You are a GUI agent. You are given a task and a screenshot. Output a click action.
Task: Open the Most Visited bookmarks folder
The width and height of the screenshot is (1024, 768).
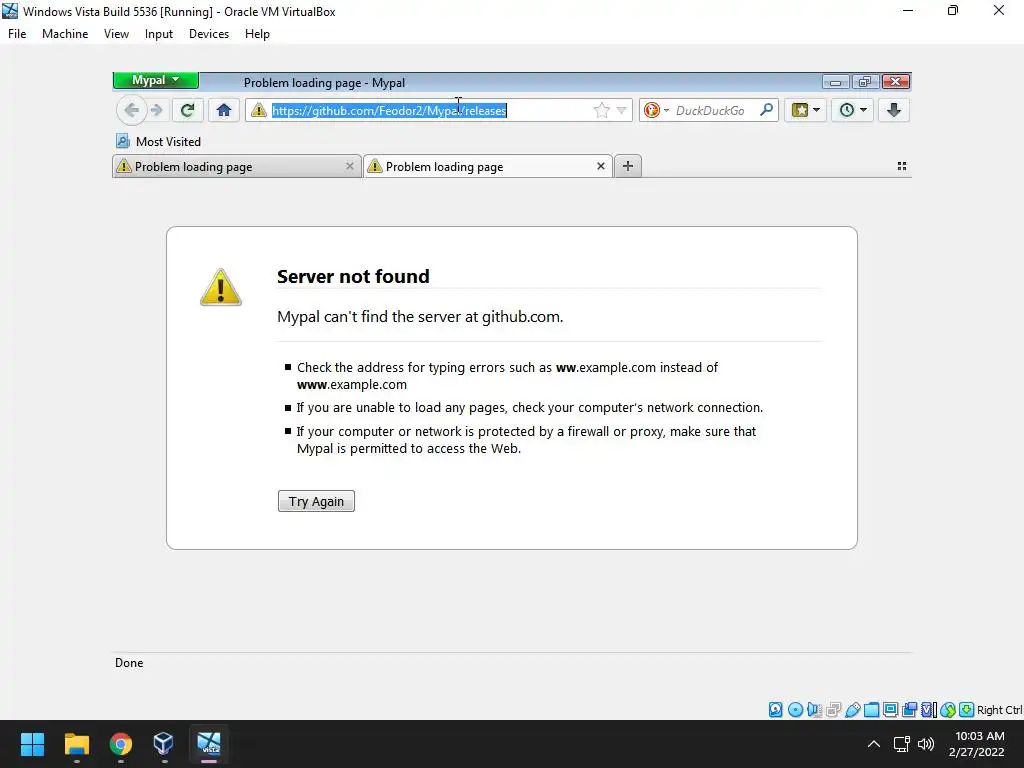[x=159, y=142]
